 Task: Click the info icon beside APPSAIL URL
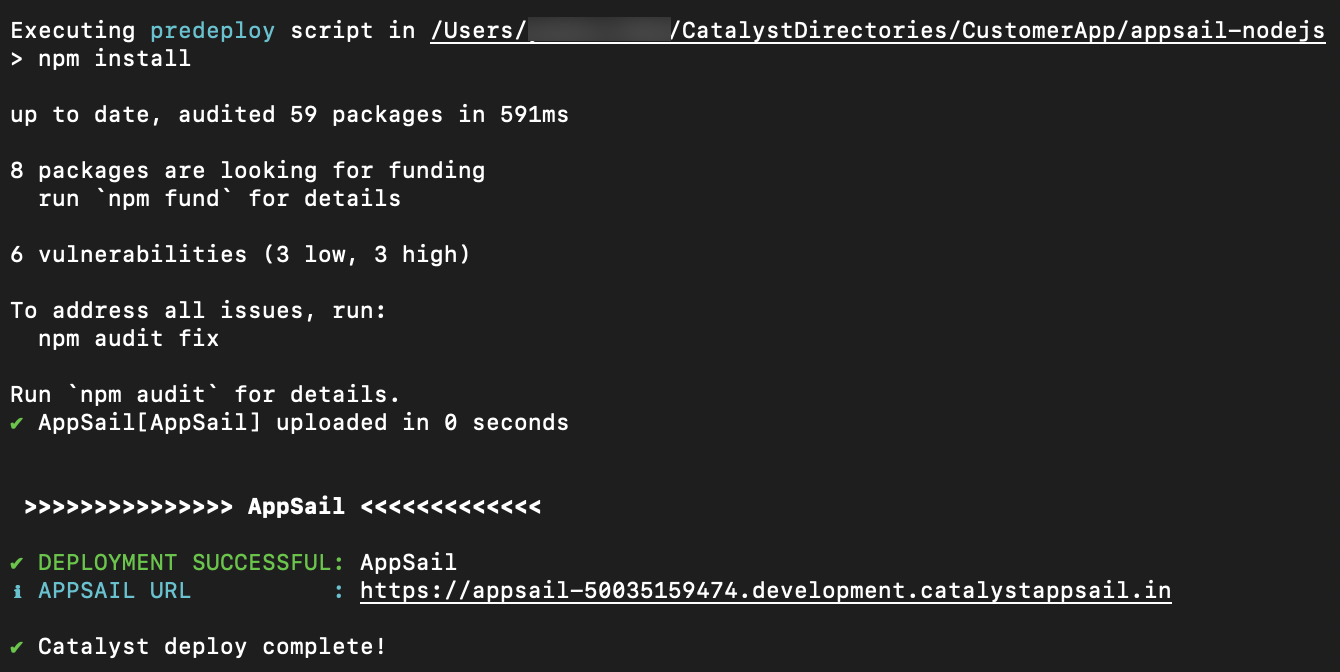17,591
